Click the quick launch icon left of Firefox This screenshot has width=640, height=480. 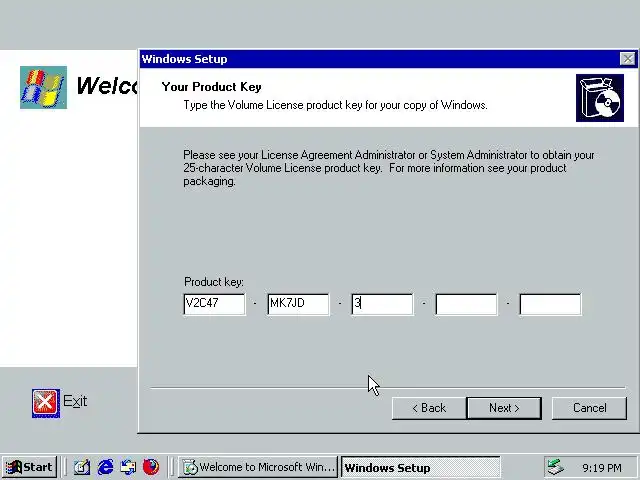(x=128, y=467)
